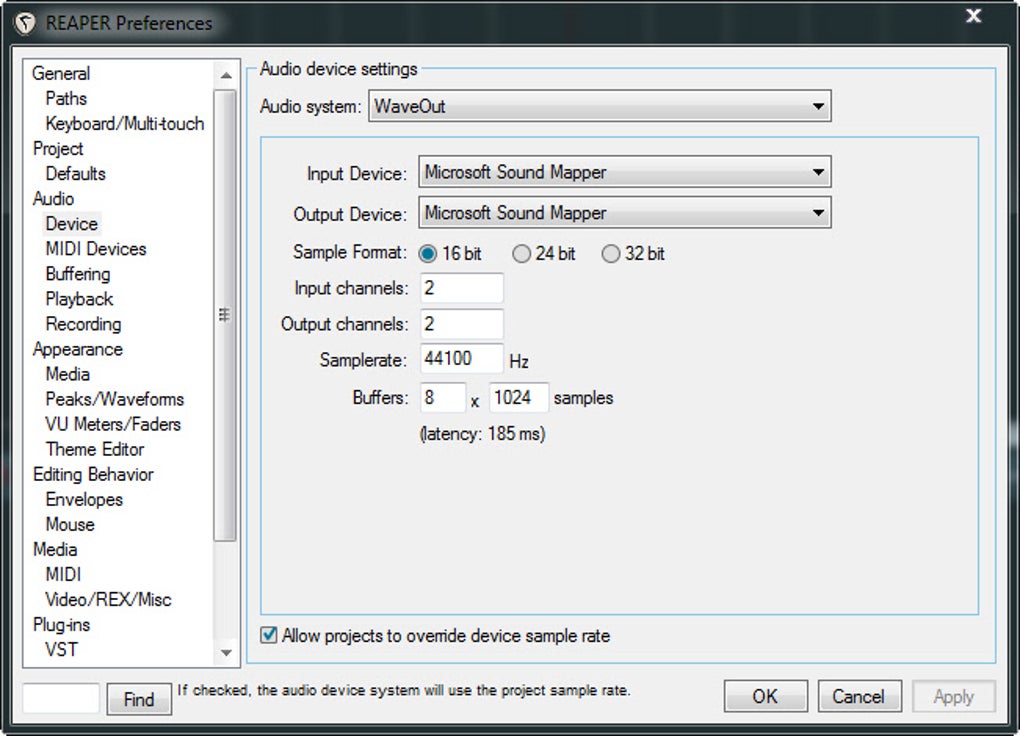Select Paths preferences page
This screenshot has width=1020, height=736.
point(66,98)
